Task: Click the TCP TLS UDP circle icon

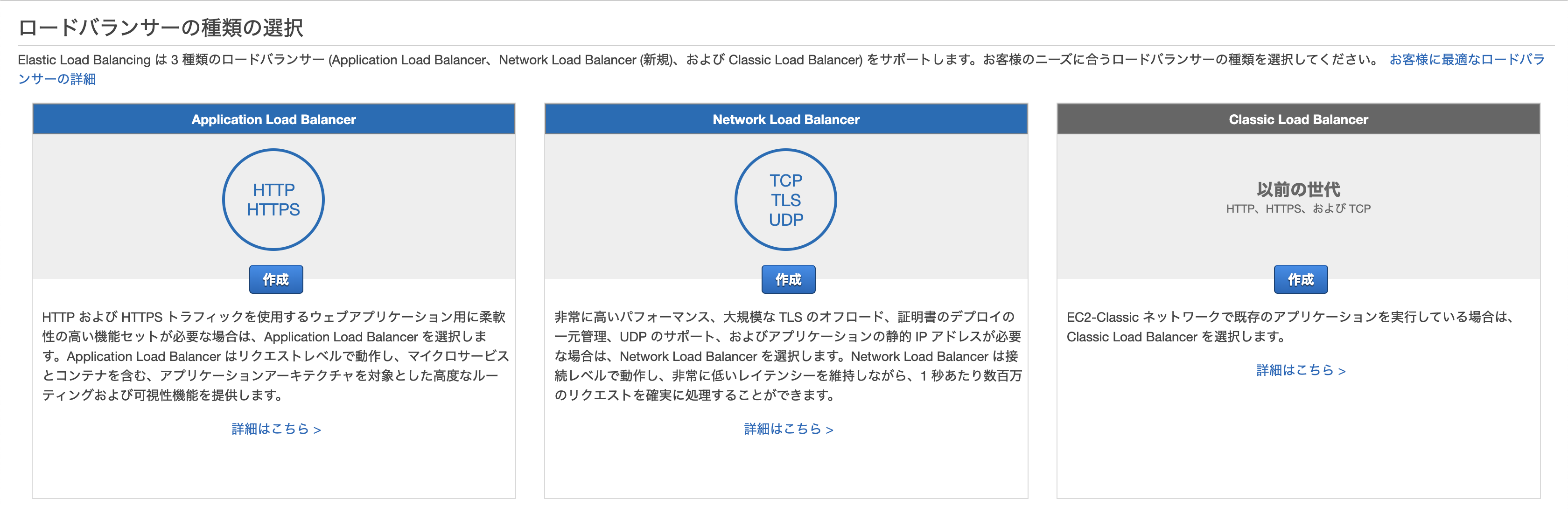Action: tap(786, 200)
